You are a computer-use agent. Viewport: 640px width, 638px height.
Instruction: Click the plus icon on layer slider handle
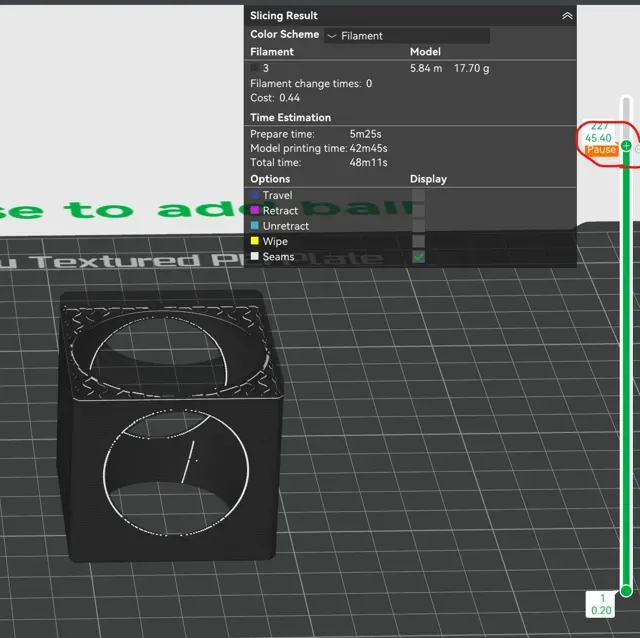pyautogui.click(x=626, y=146)
